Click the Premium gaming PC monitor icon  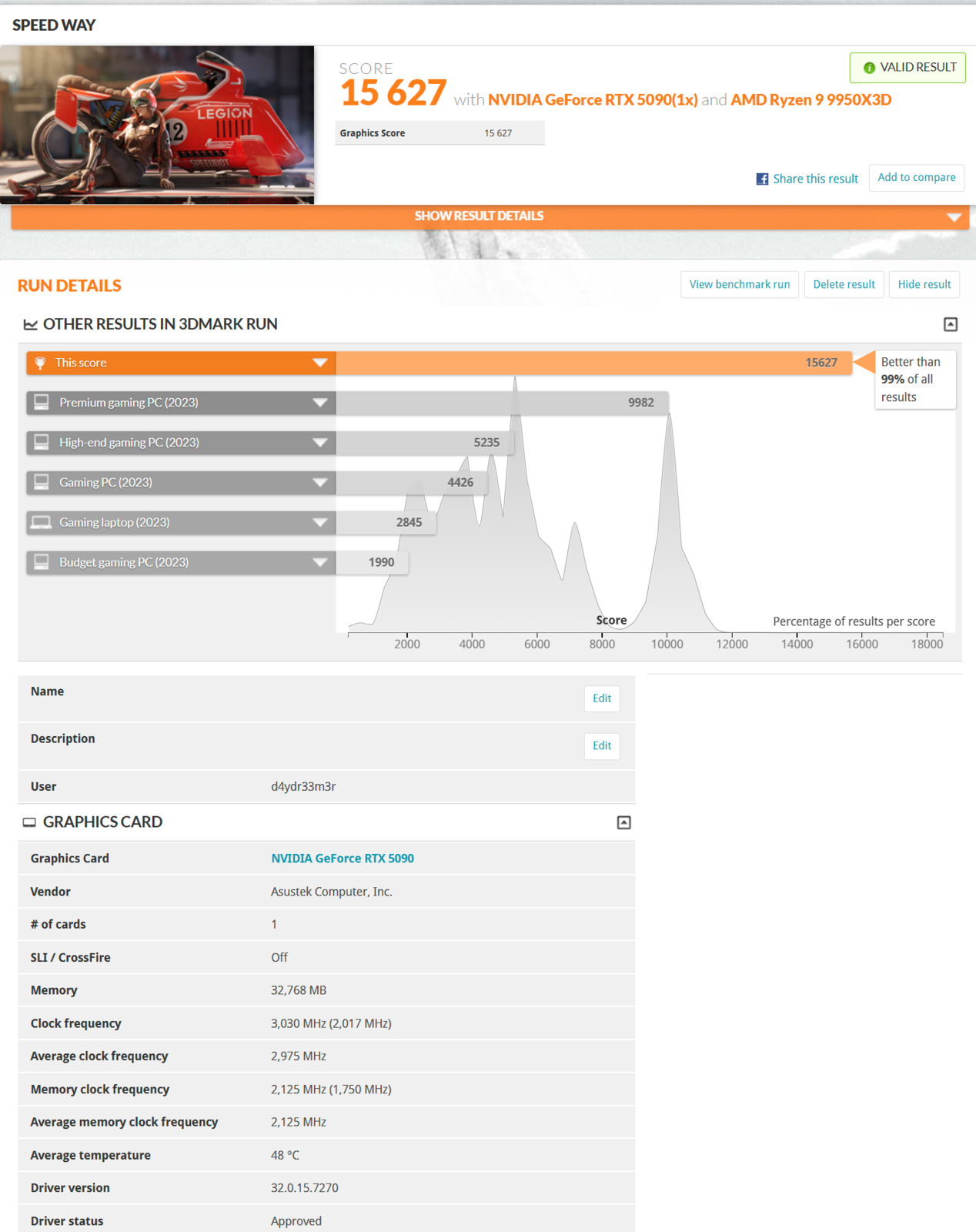(x=42, y=402)
